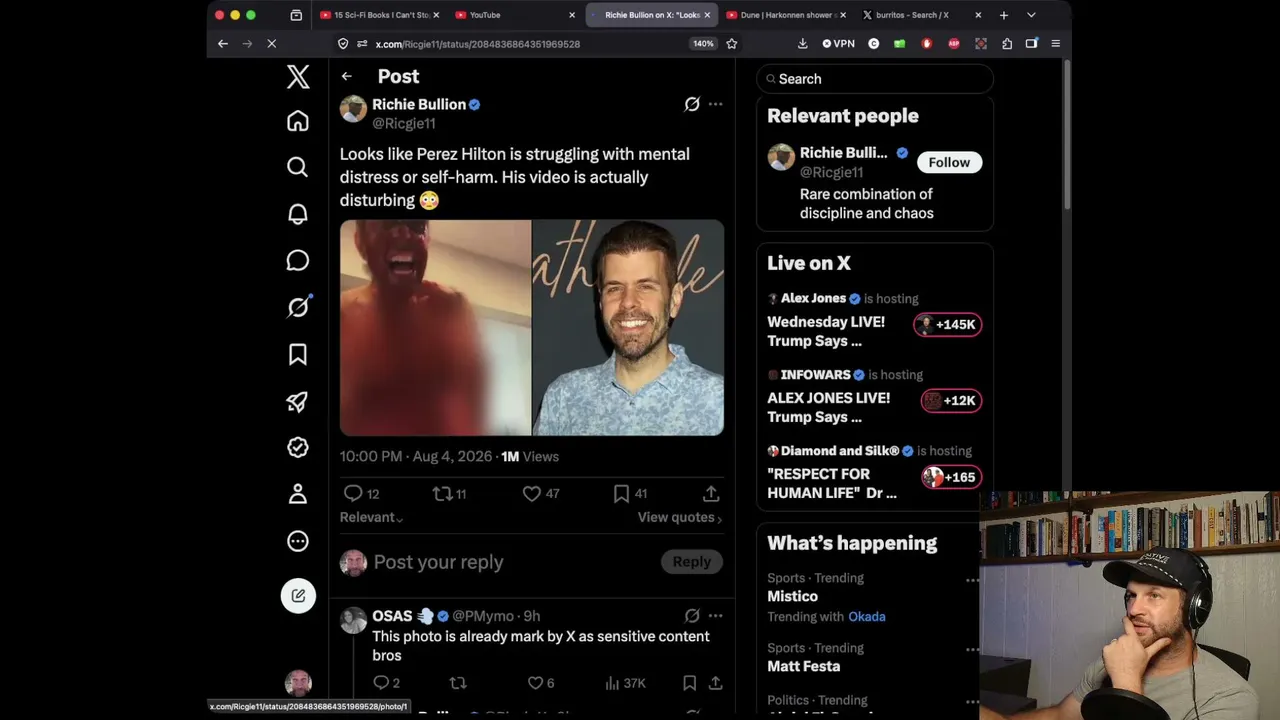Open more options on Richie Bullion's post
Image resolution: width=1280 pixels, height=720 pixels.
(715, 104)
